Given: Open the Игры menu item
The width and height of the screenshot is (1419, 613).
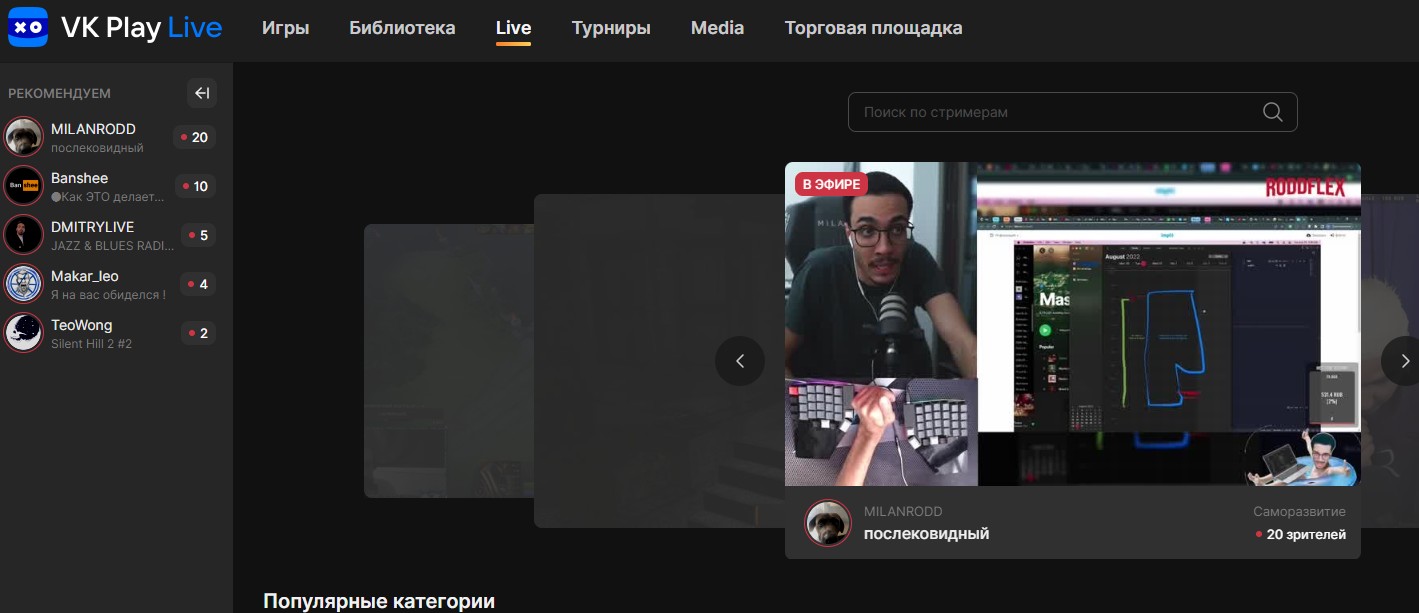Looking at the screenshot, I should [x=285, y=28].
